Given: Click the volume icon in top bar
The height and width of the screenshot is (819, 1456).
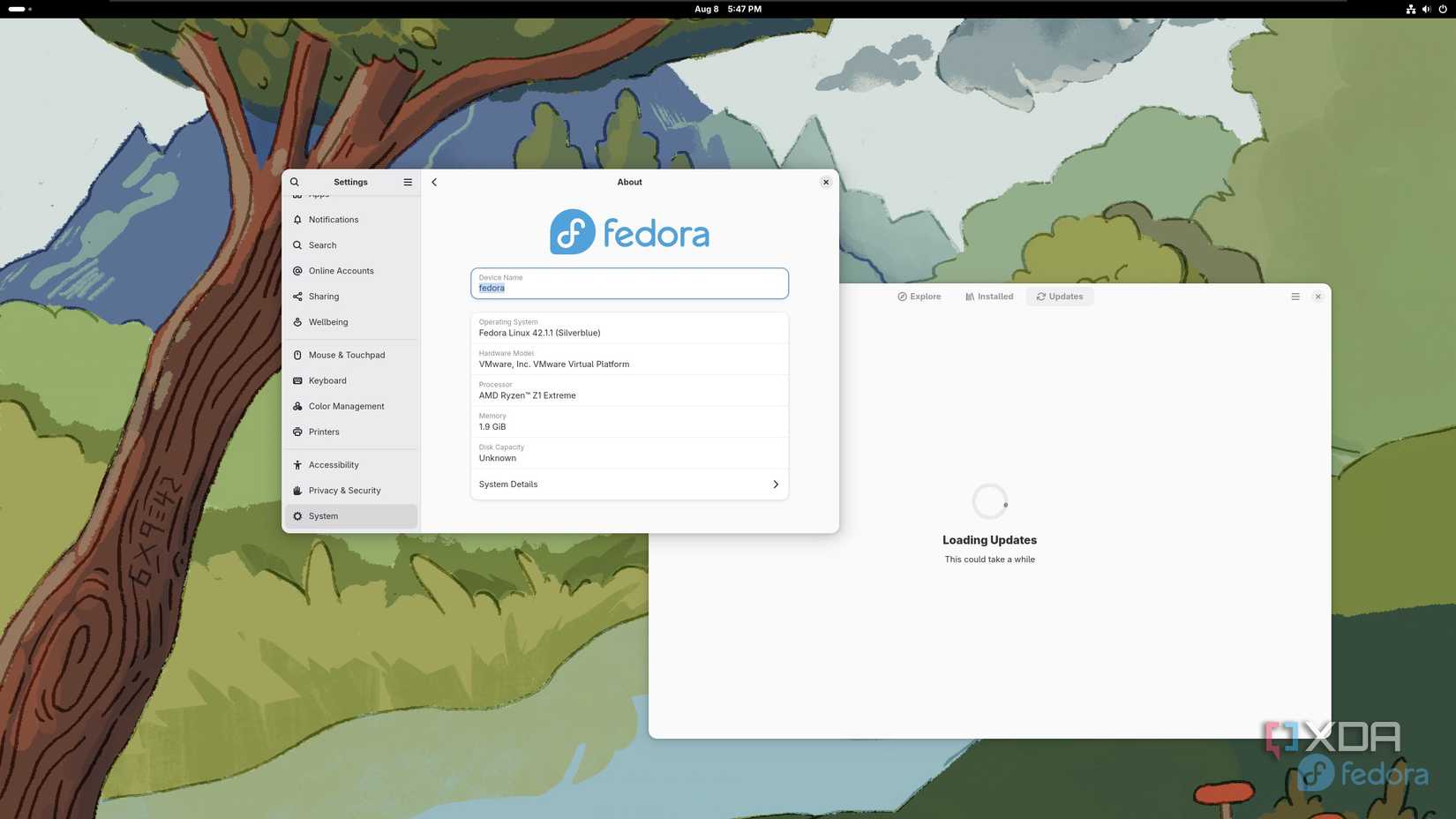Looking at the screenshot, I should [x=1425, y=9].
